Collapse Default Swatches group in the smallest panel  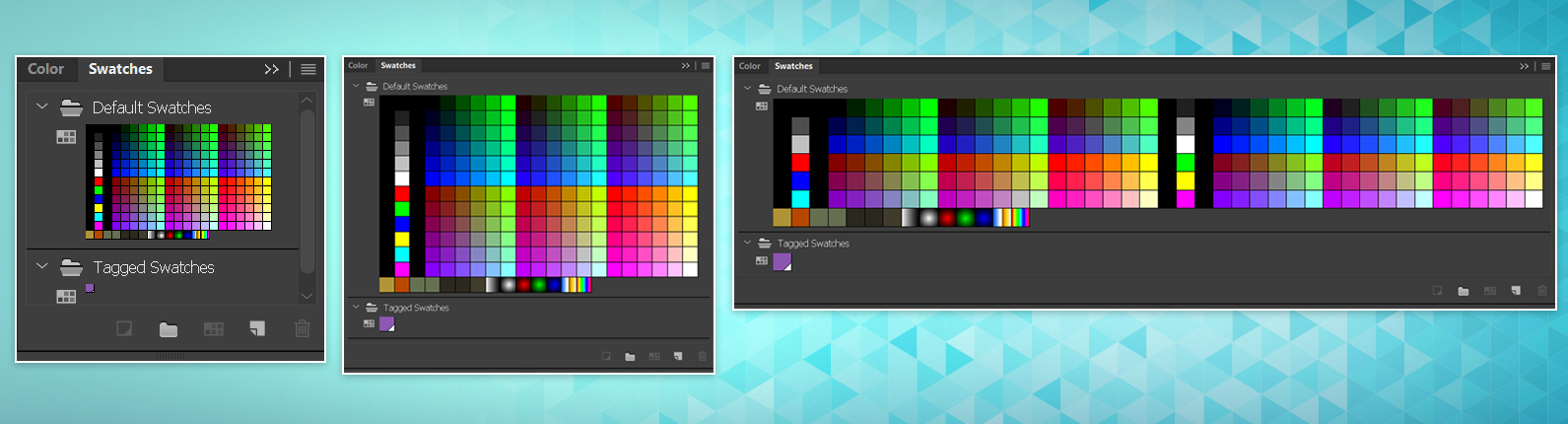[41, 106]
